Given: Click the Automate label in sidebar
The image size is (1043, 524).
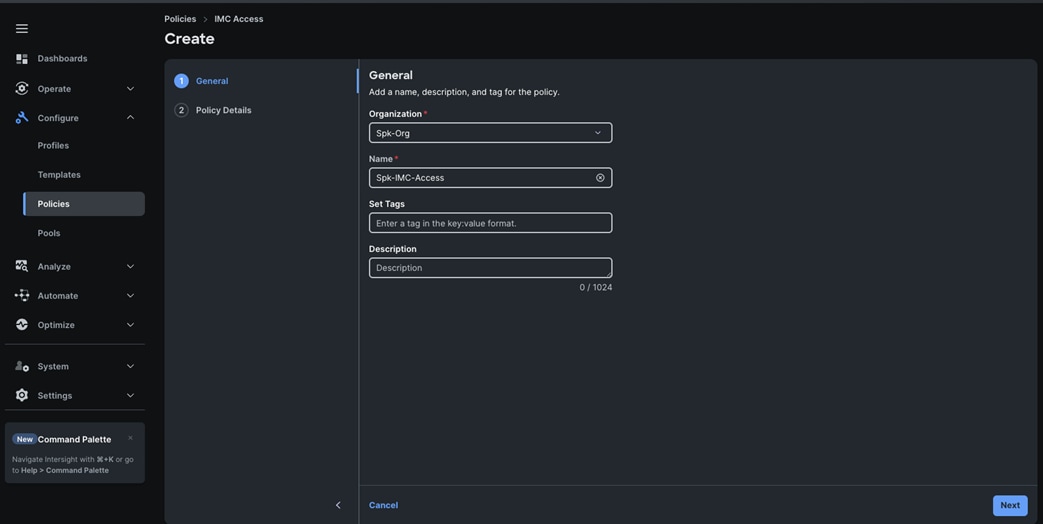Looking at the screenshot, I should 58,296.
